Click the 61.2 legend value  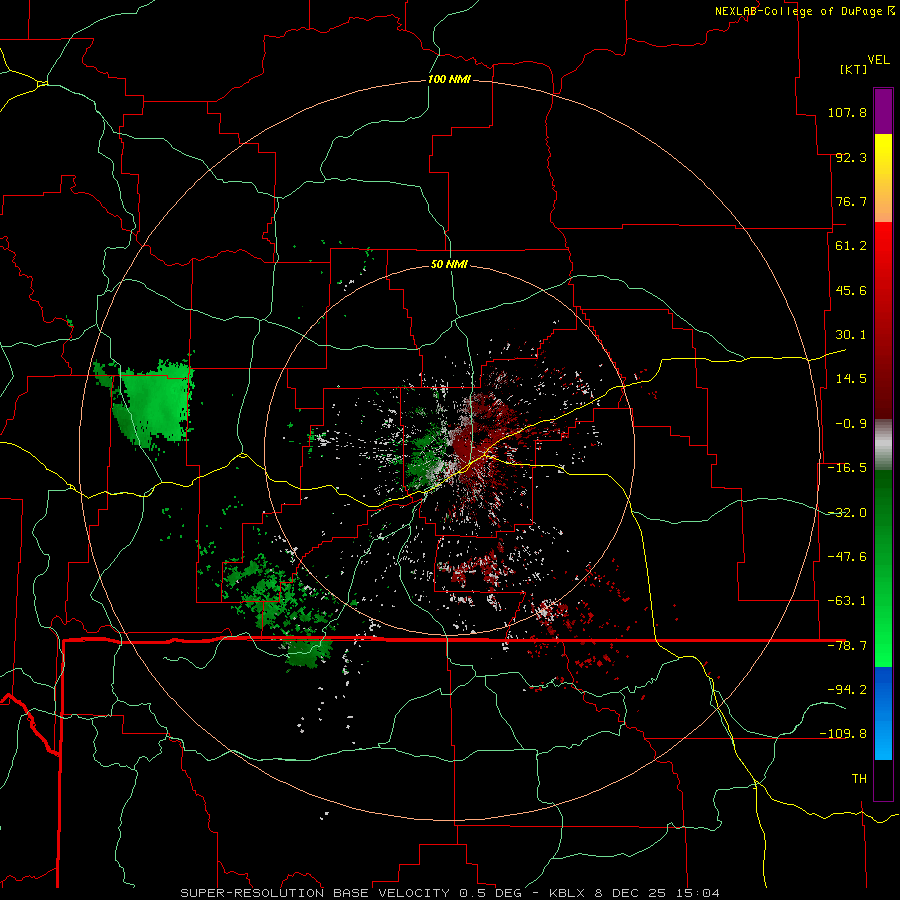[x=851, y=246]
